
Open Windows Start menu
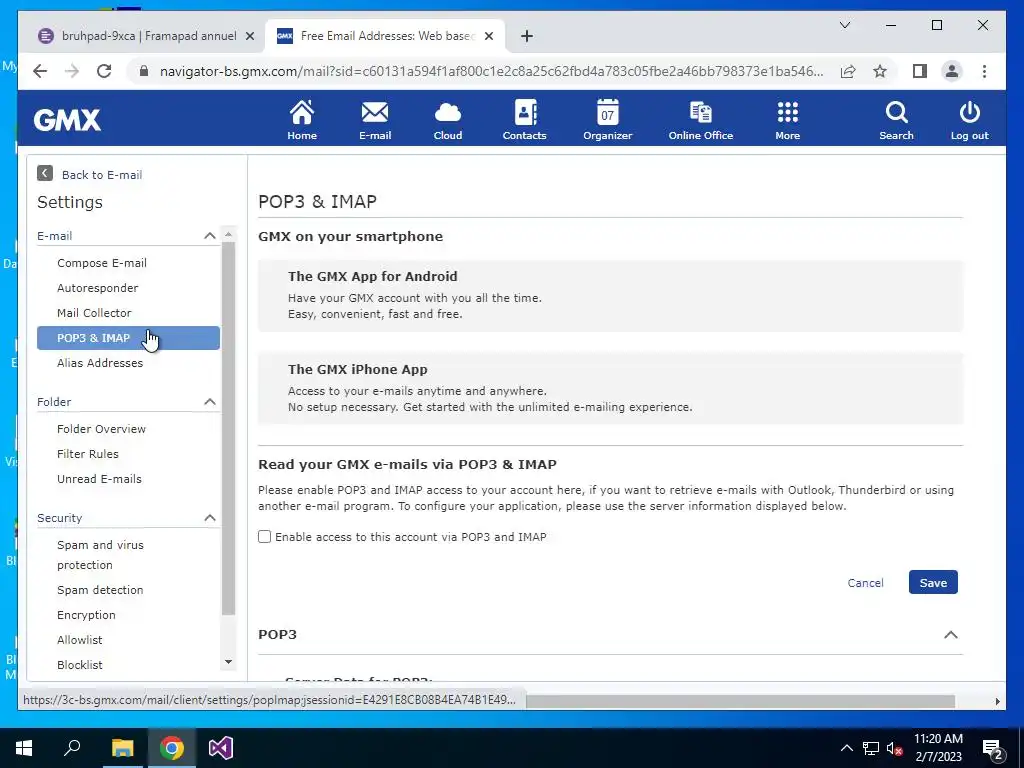pos(24,748)
